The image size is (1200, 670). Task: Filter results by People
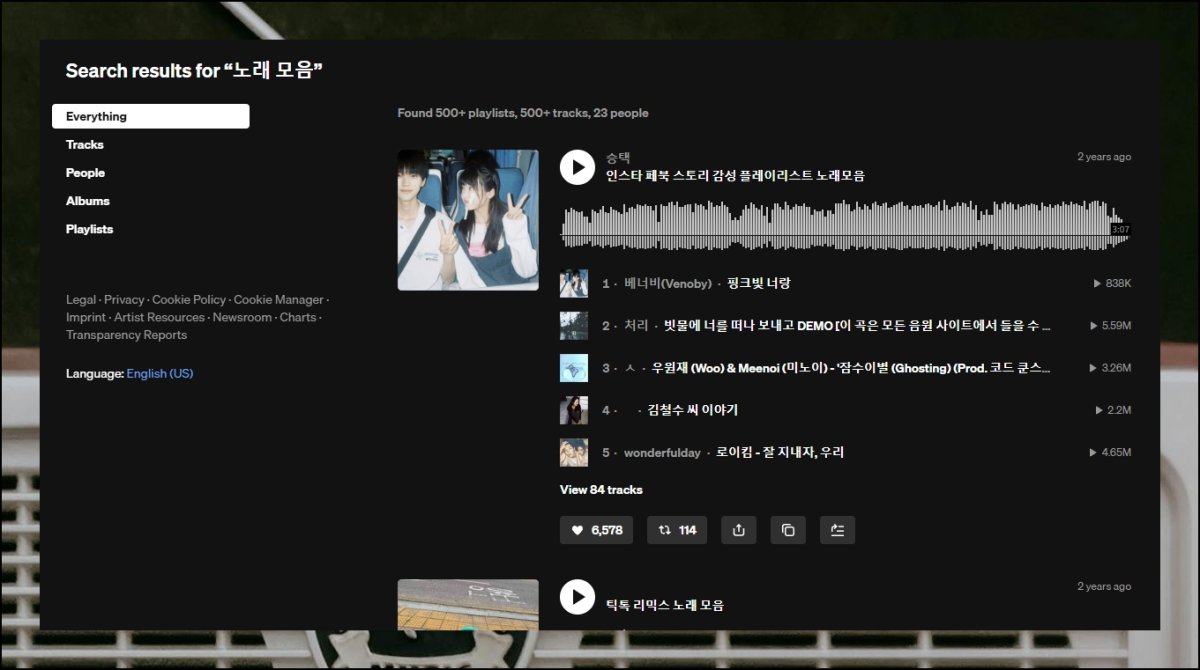click(x=86, y=173)
